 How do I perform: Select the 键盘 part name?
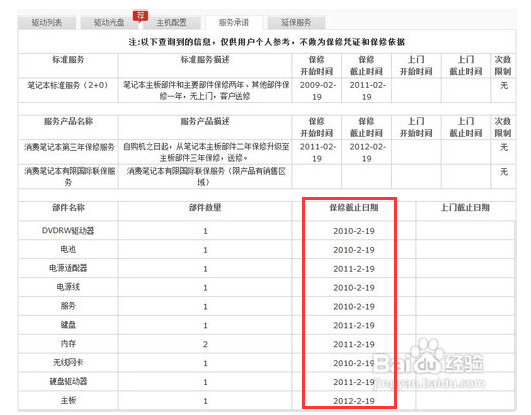point(68,325)
